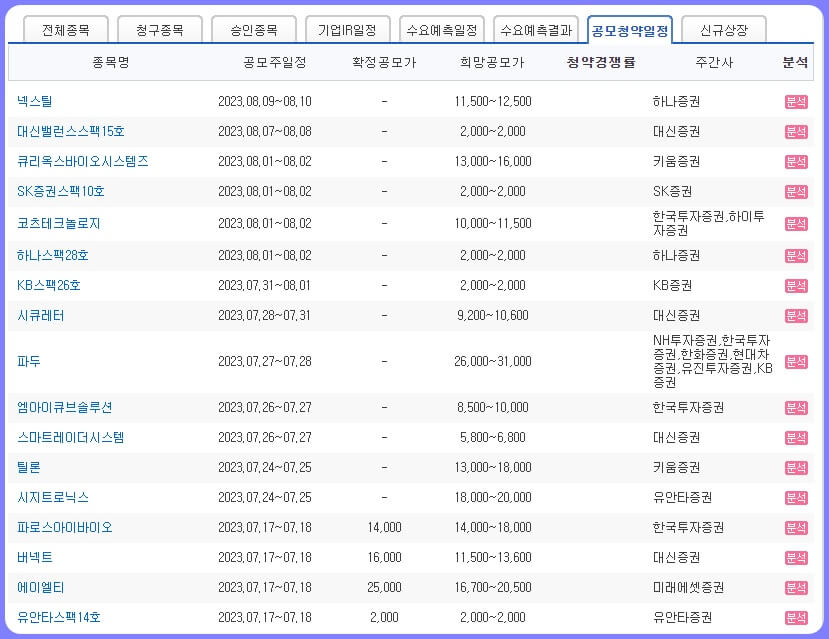Click the KB스팩26호 link
The width and height of the screenshot is (829, 639).
coord(49,285)
